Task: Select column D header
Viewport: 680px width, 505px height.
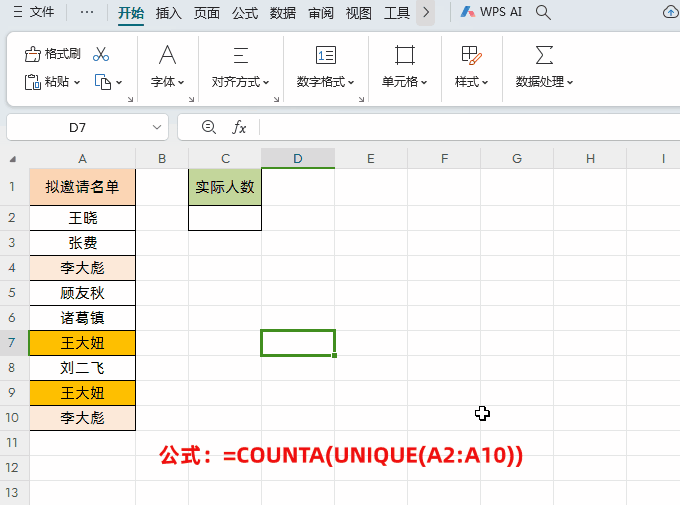Action: click(298, 159)
